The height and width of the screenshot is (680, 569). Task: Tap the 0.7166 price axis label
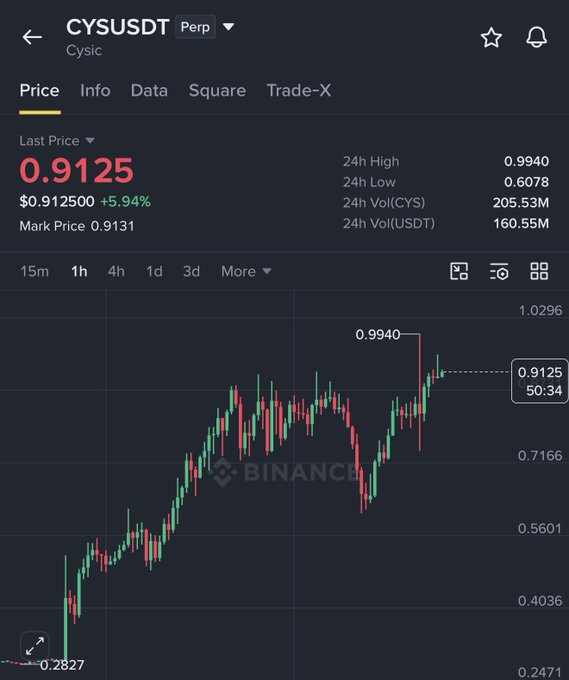(540, 456)
